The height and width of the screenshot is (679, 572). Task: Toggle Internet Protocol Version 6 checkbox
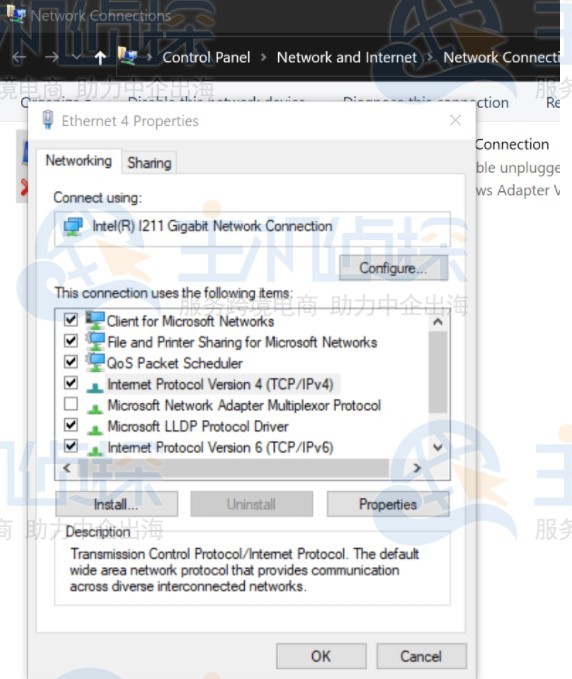click(x=71, y=446)
